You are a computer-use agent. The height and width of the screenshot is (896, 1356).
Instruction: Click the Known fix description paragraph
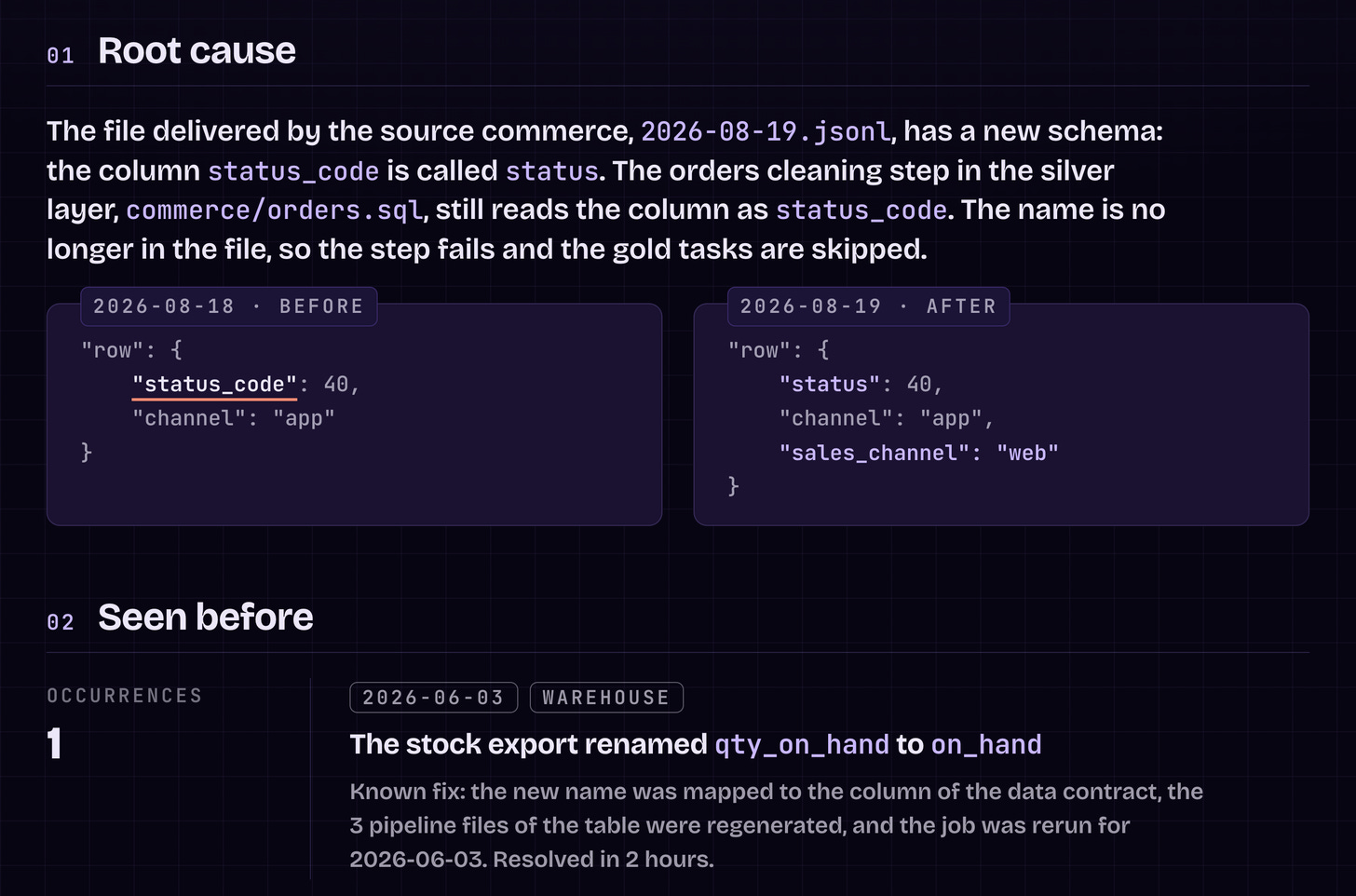click(x=777, y=825)
